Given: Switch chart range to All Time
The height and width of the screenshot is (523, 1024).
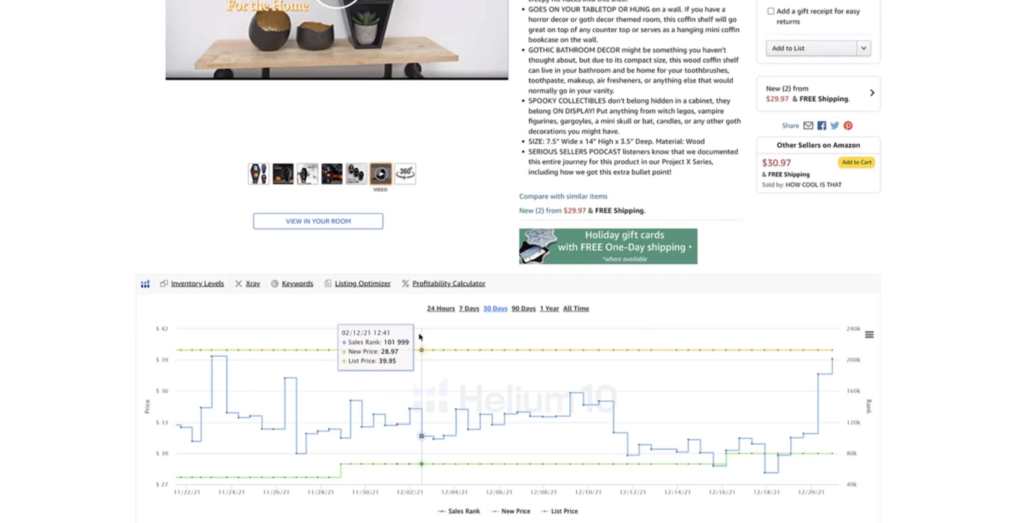Looking at the screenshot, I should (x=576, y=309).
